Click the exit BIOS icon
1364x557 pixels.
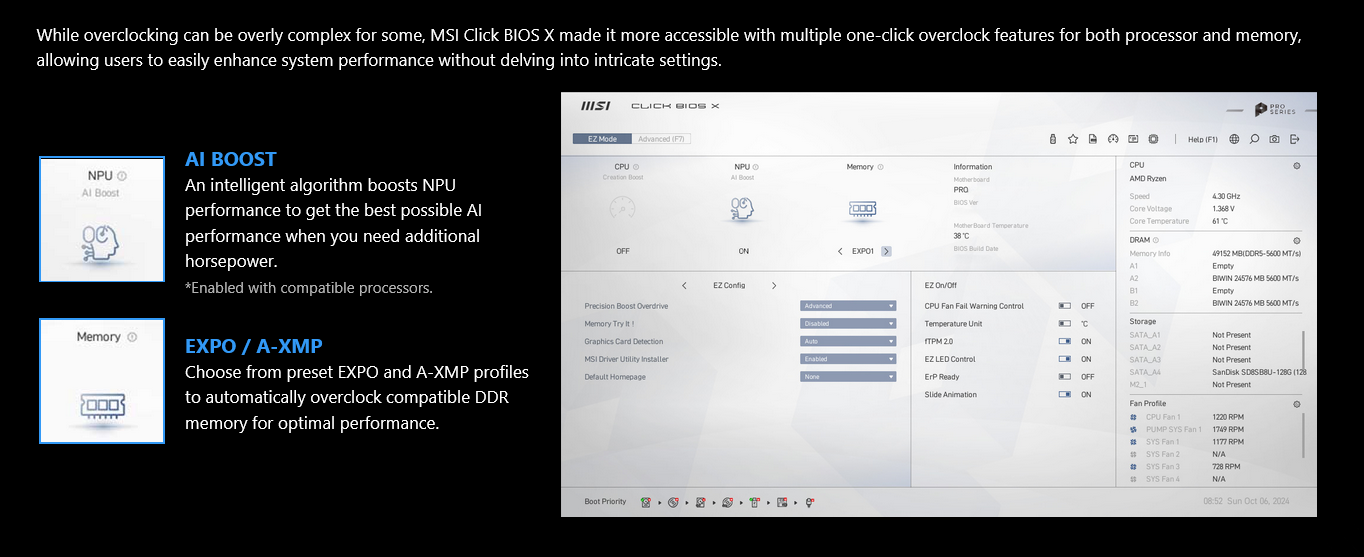point(1295,139)
